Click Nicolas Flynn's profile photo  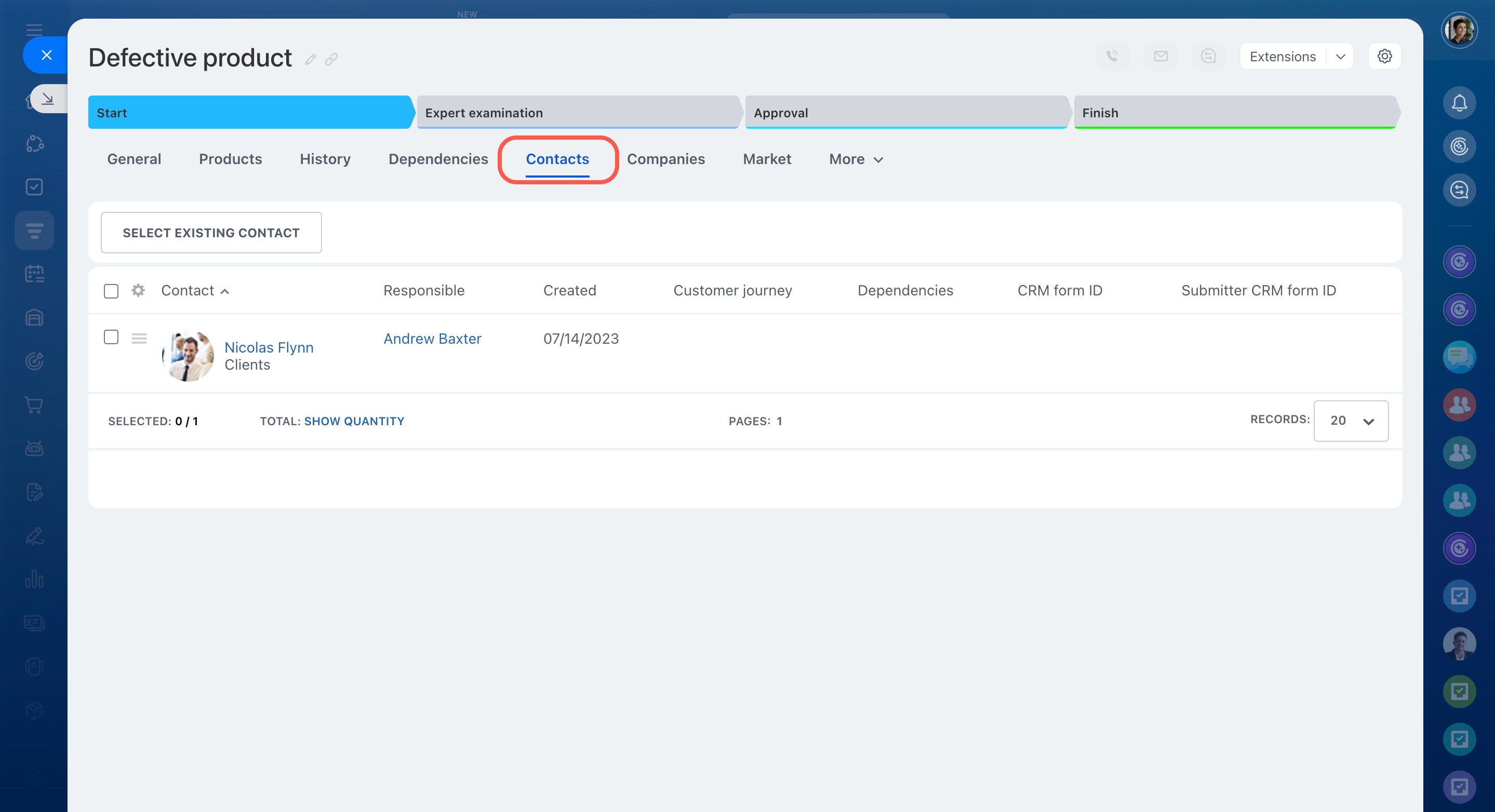[188, 356]
